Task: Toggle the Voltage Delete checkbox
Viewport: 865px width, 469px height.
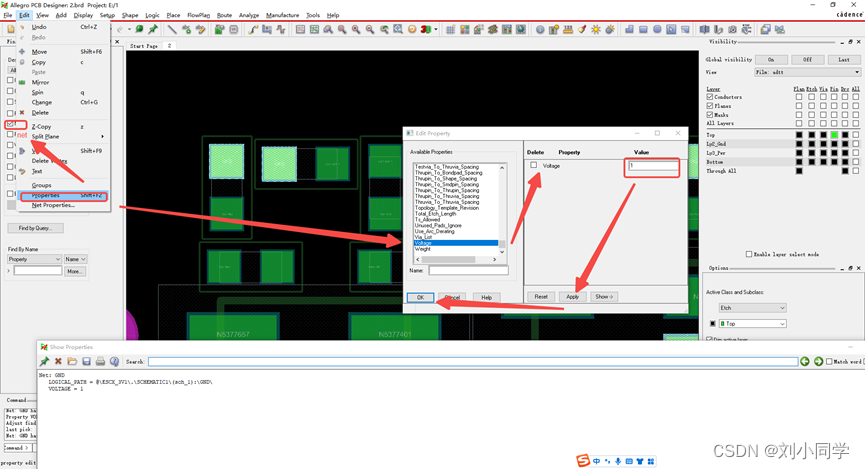Action: click(534, 165)
